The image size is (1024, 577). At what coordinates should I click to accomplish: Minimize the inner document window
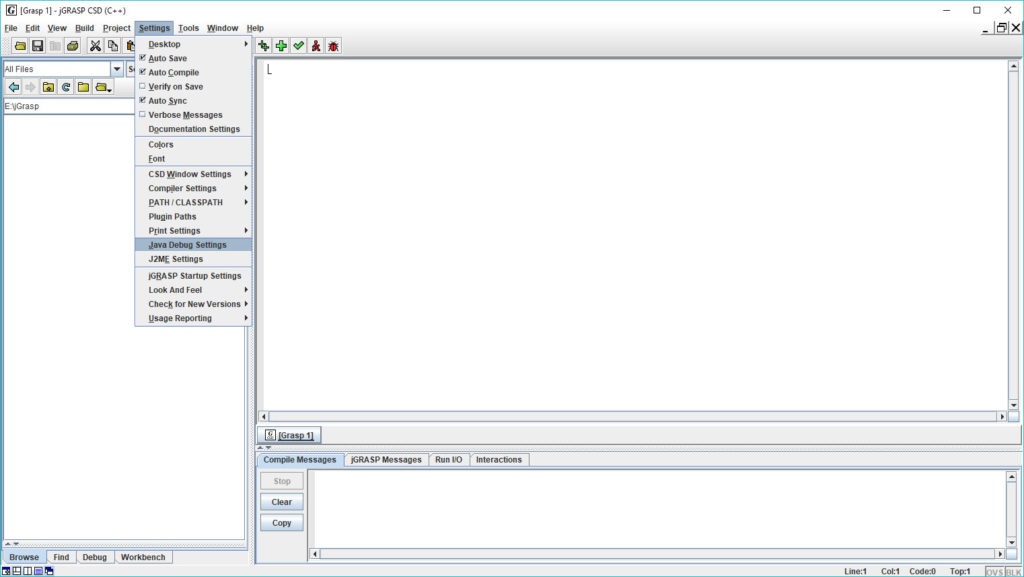coord(985,29)
